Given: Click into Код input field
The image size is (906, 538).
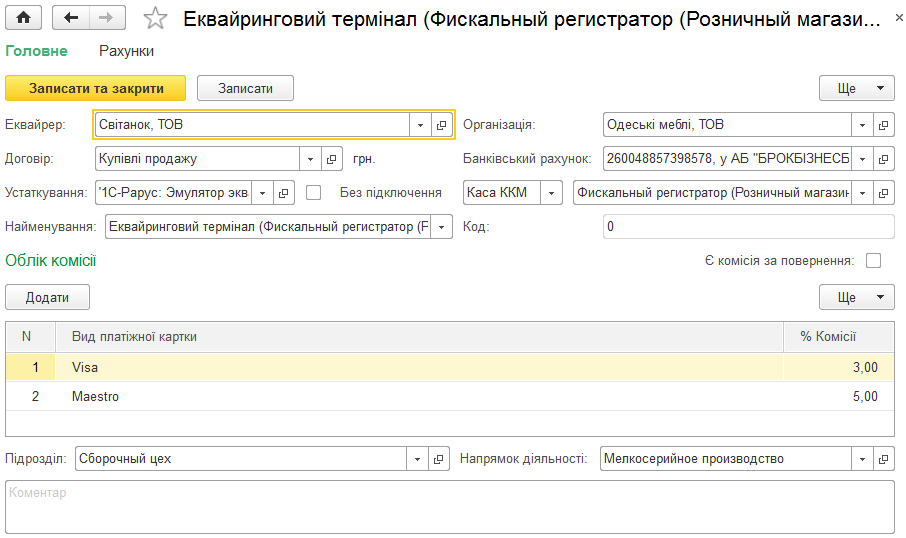Looking at the screenshot, I should (x=749, y=227).
